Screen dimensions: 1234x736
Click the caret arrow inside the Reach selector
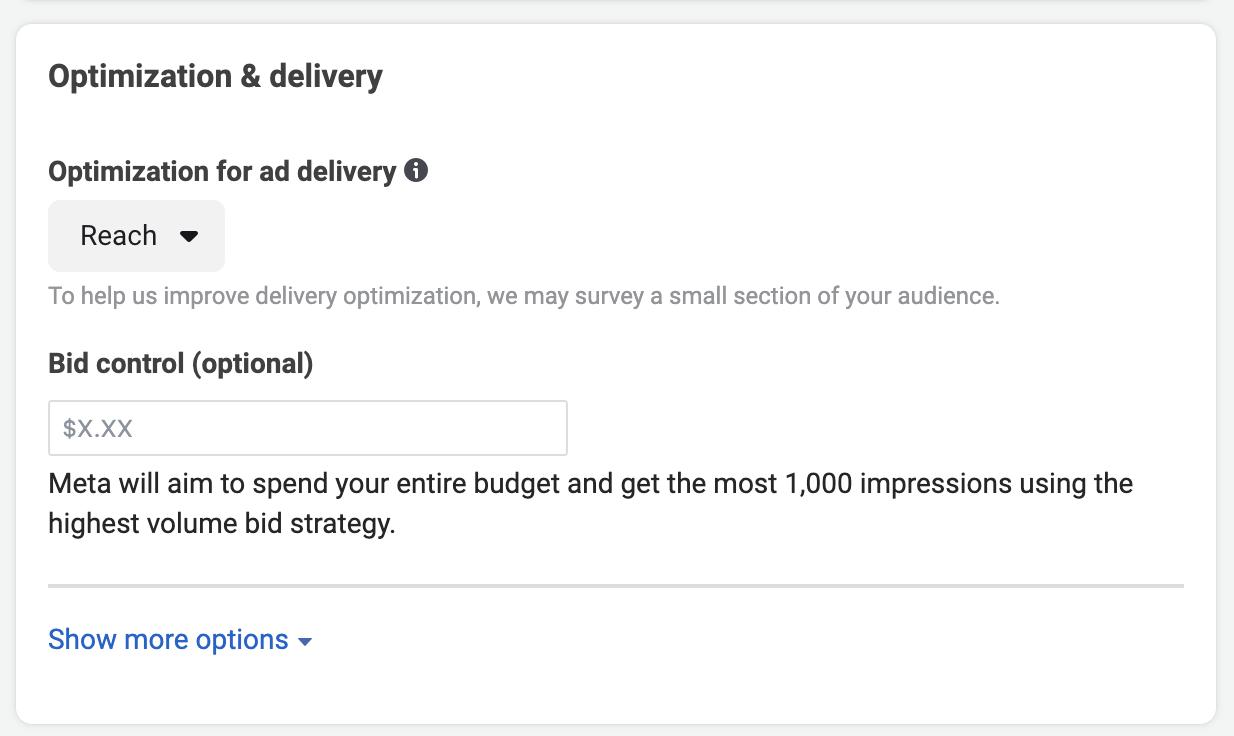pyautogui.click(x=189, y=237)
